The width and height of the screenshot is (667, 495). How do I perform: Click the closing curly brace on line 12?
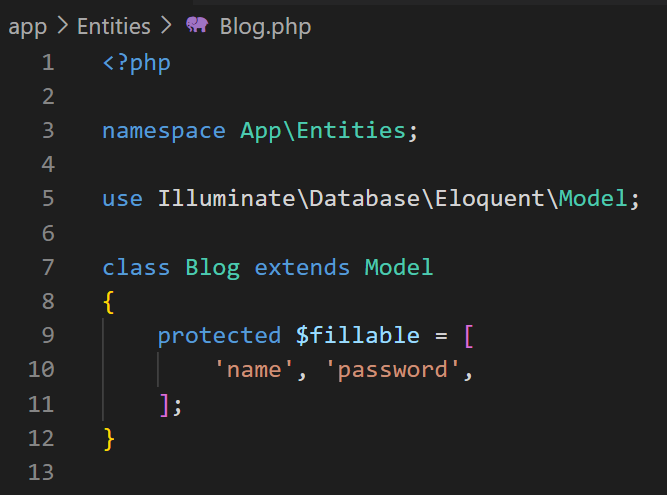tap(109, 439)
